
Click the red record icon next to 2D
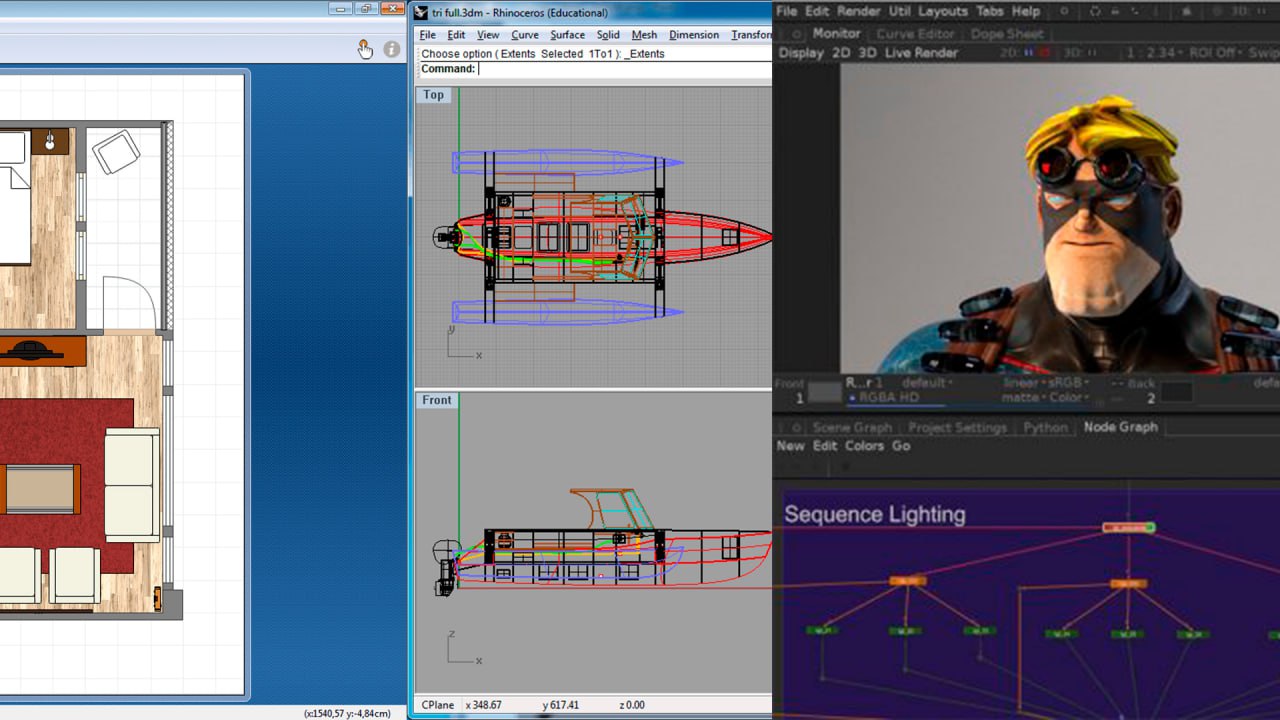tap(1045, 53)
